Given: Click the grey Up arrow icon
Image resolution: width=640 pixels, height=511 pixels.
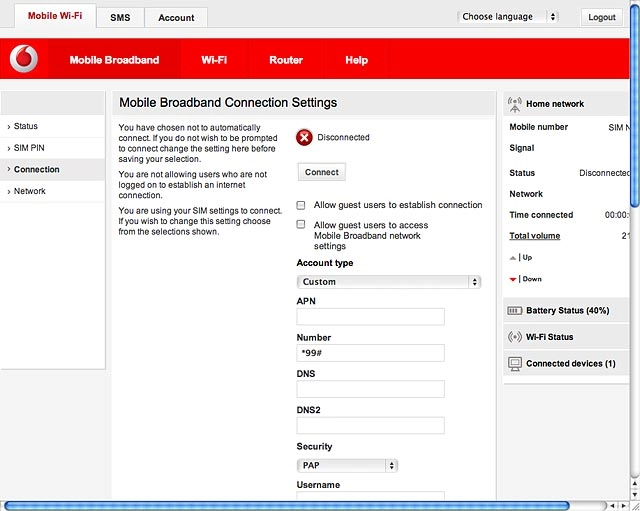Looking at the screenshot, I should [x=513, y=258].
